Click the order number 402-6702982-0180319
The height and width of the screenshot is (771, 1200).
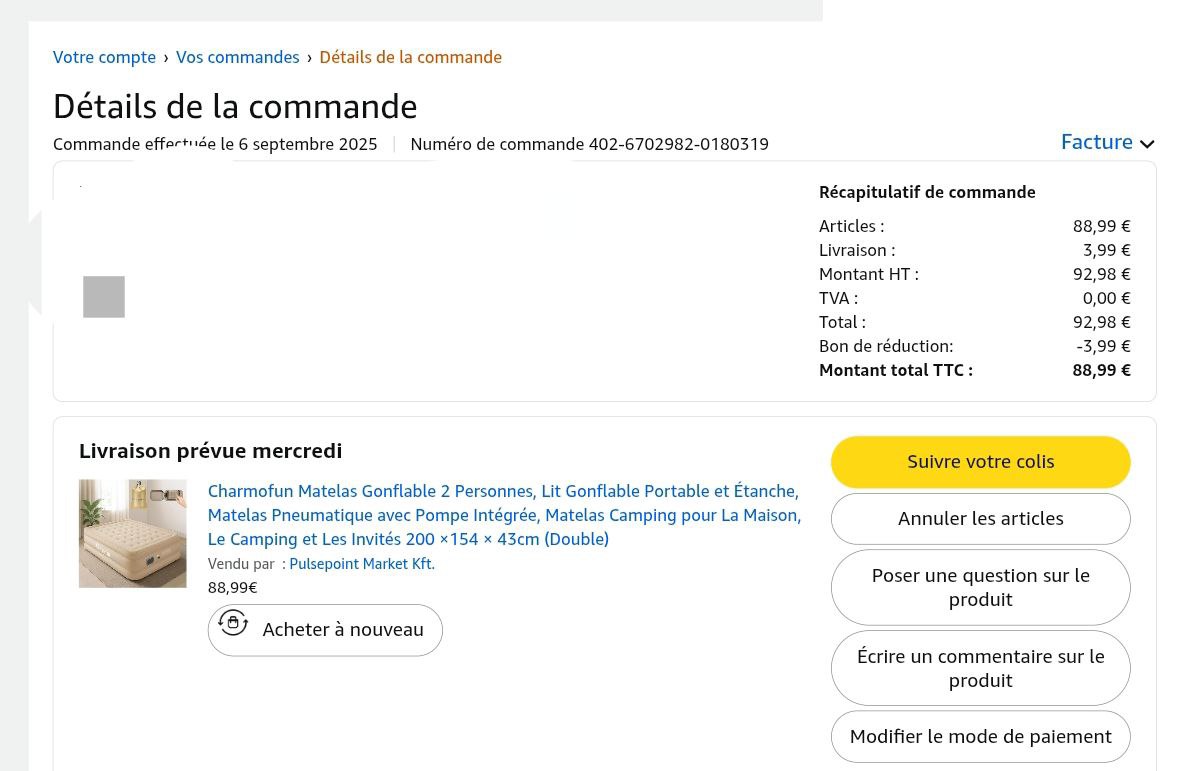click(678, 144)
